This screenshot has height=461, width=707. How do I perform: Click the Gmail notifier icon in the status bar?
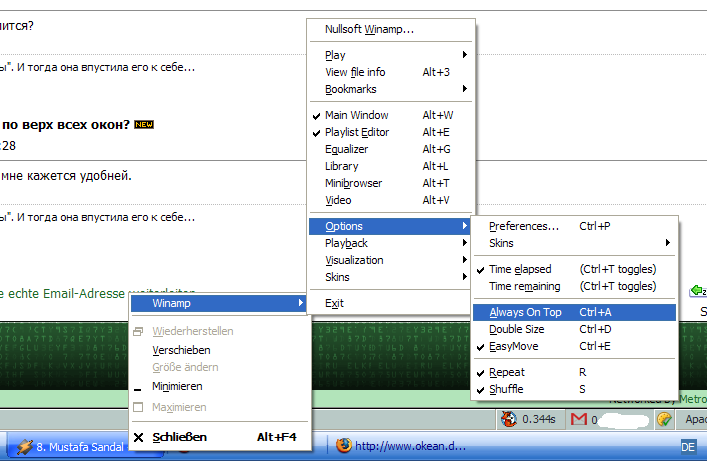tap(578, 420)
